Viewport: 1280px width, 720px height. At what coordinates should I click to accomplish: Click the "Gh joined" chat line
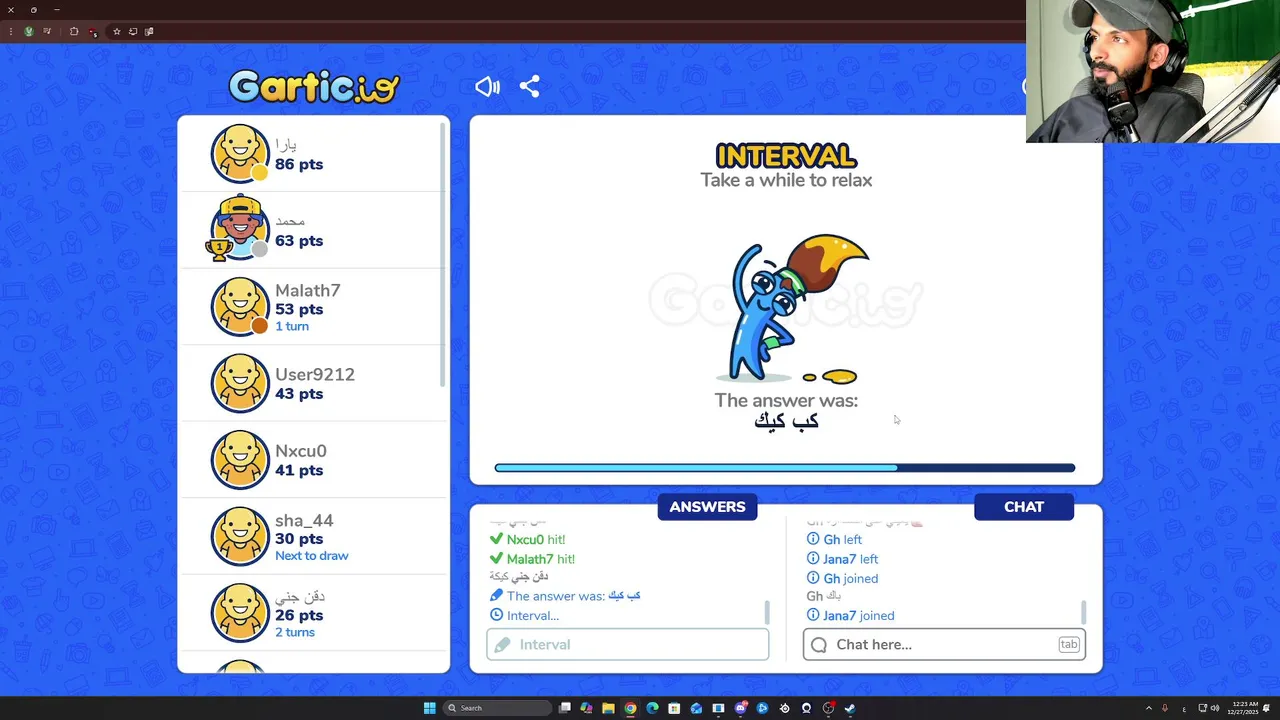click(x=842, y=579)
